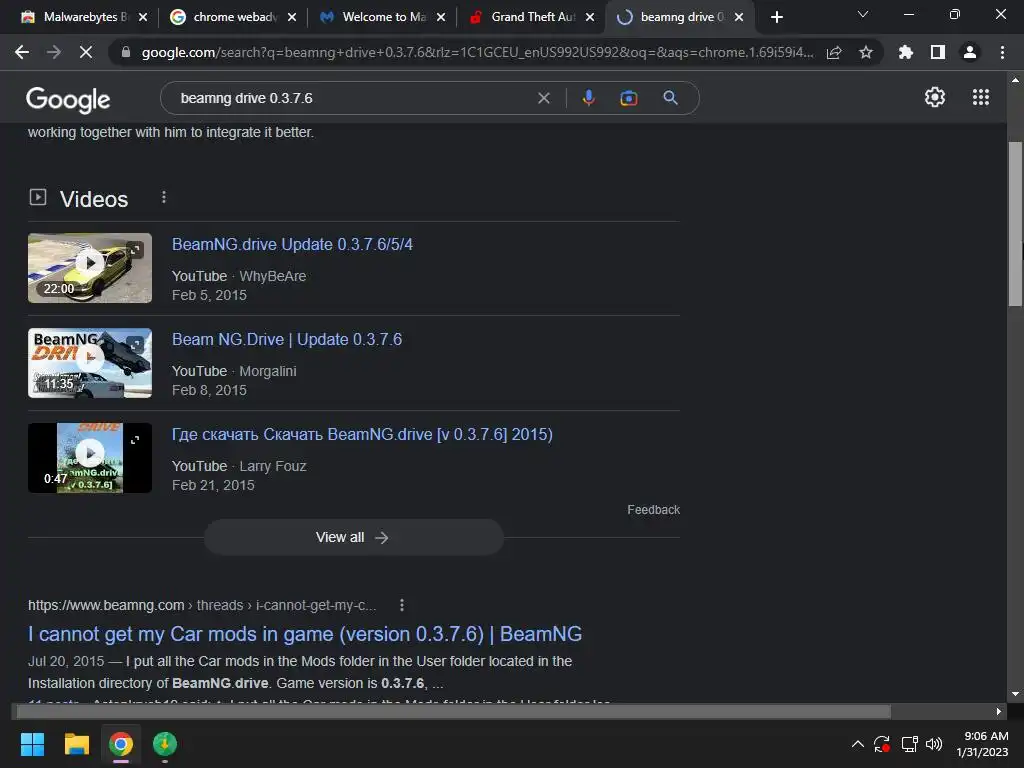Click the Google search input field
Screen dimensions: 1024x768
353,98
